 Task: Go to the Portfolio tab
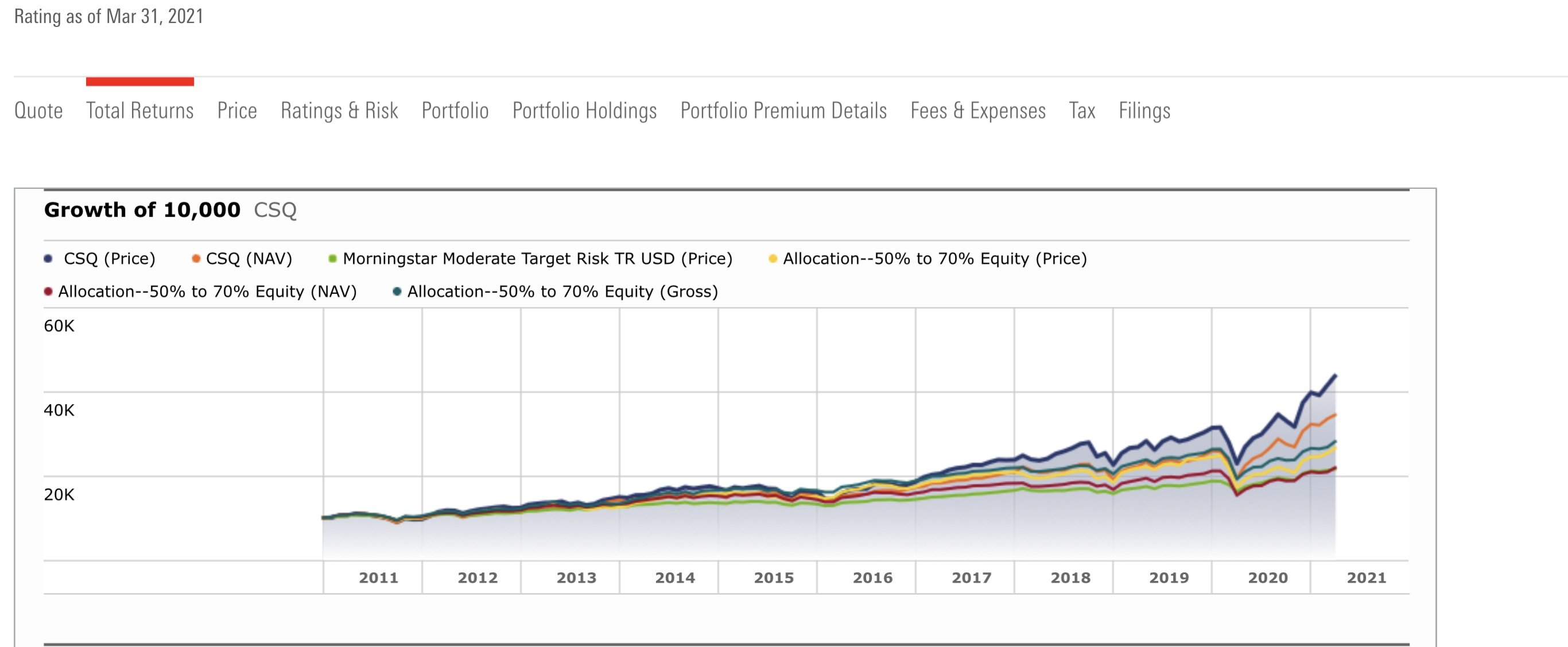click(x=455, y=111)
